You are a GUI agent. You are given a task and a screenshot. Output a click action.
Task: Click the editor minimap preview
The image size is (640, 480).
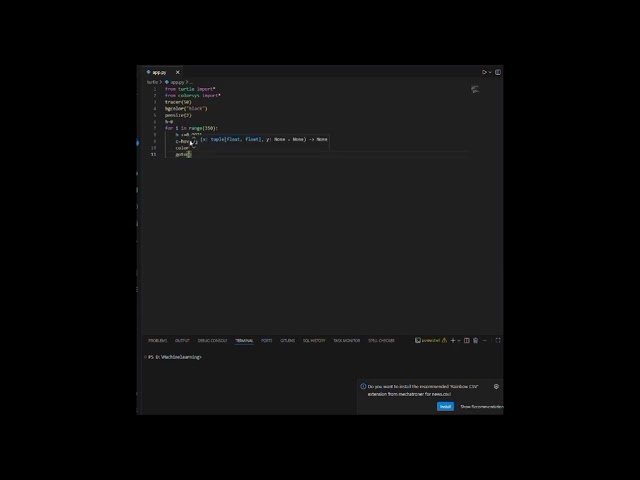[475, 90]
